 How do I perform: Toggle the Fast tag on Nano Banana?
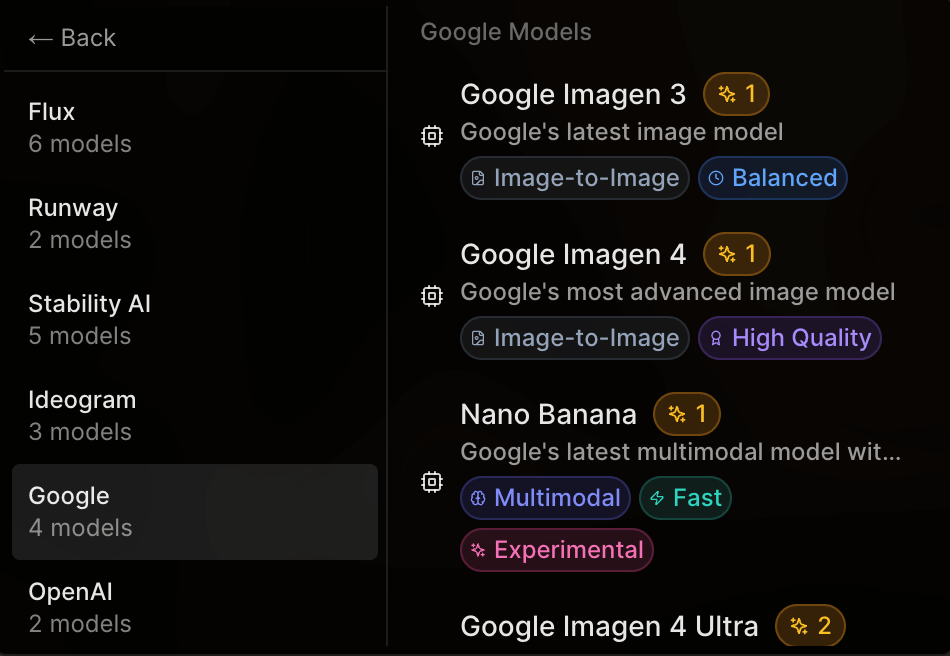pos(685,498)
